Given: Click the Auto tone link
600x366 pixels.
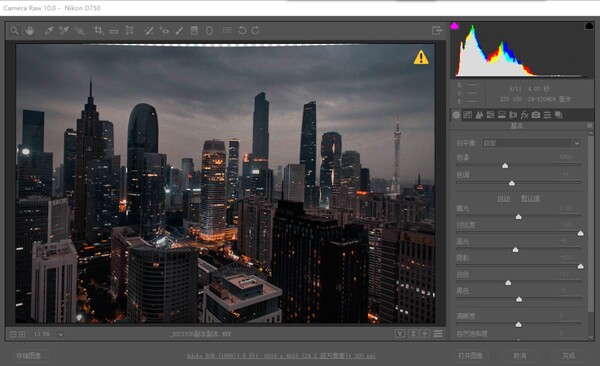Looking at the screenshot, I should (x=503, y=198).
